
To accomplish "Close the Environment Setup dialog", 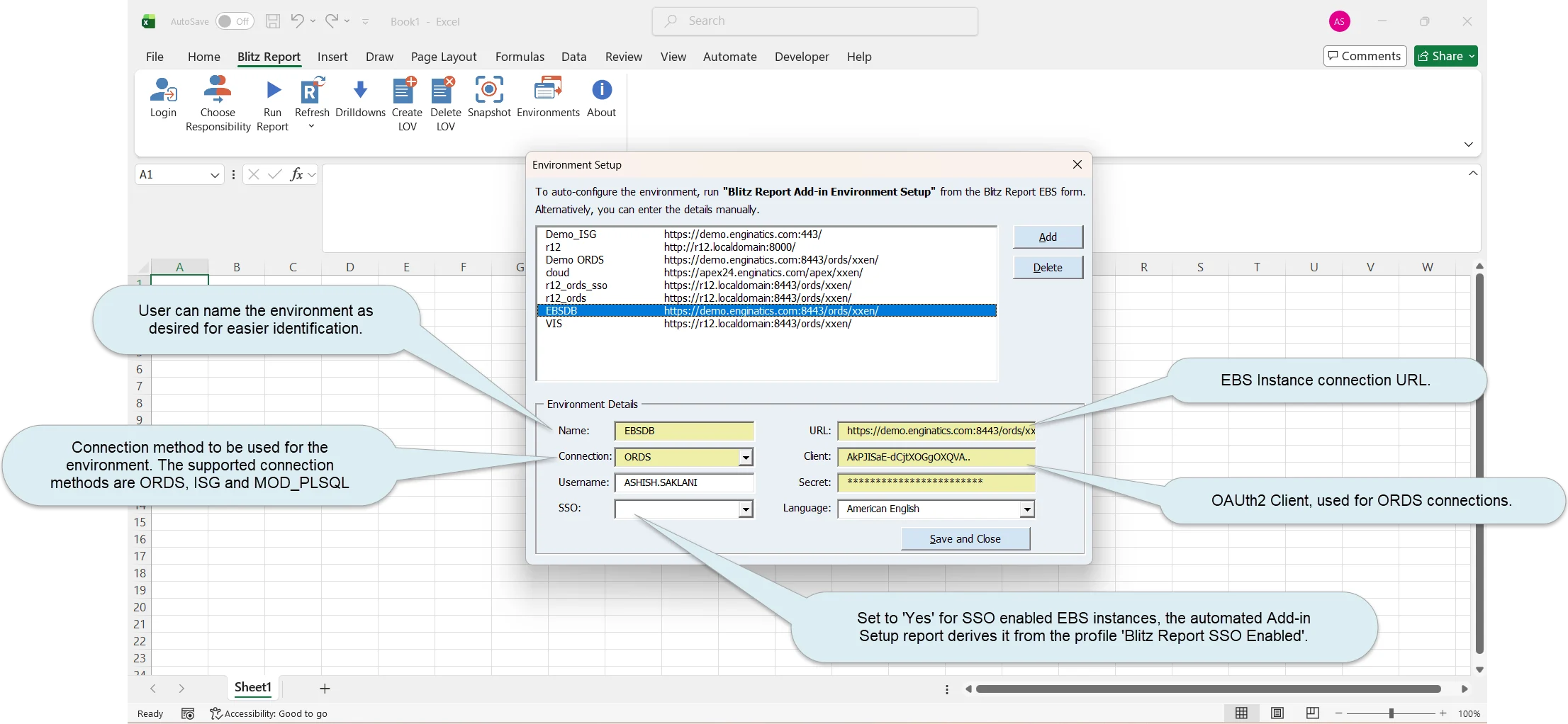I will click(1077, 164).
